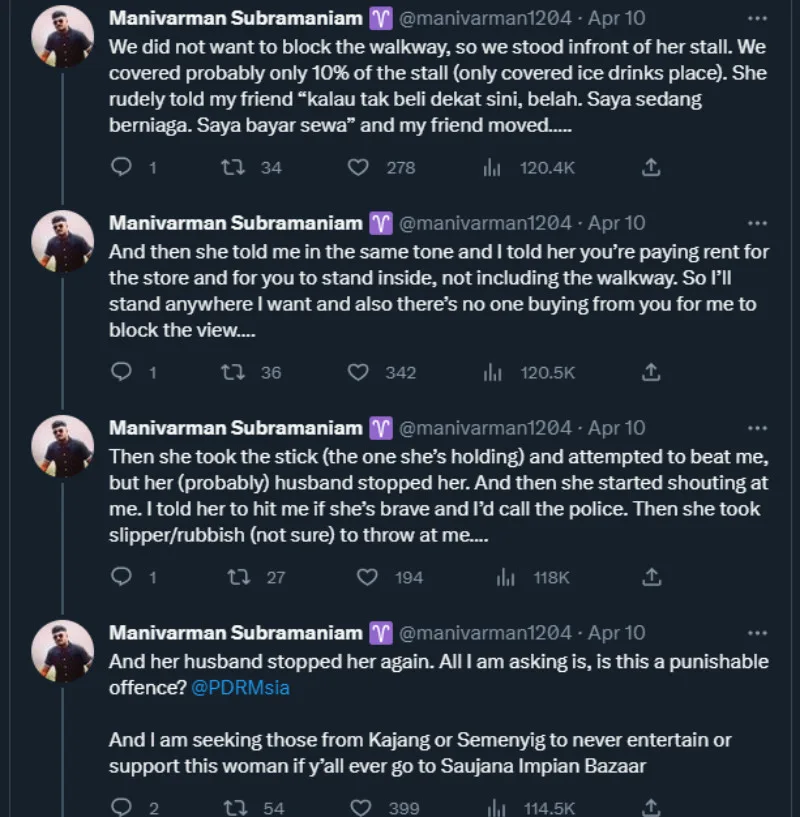The height and width of the screenshot is (817, 800).
Task: Open the @PDRMsia mention link
Action: coord(240,689)
